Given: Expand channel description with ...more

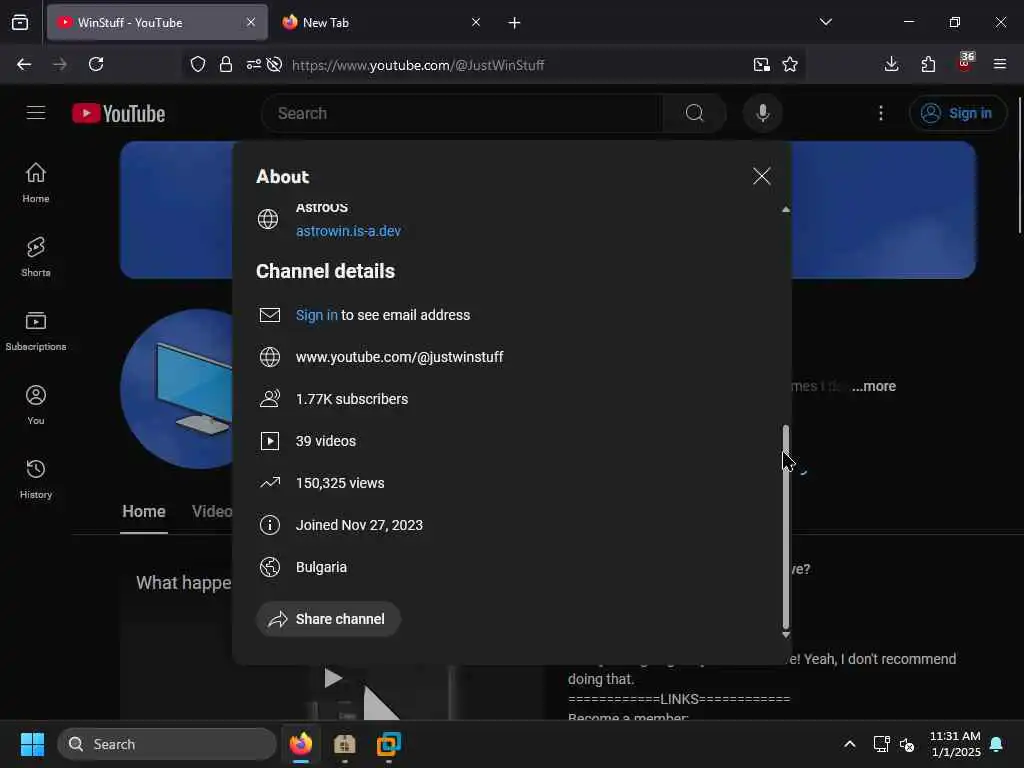Looking at the screenshot, I should pyautogui.click(x=874, y=386).
